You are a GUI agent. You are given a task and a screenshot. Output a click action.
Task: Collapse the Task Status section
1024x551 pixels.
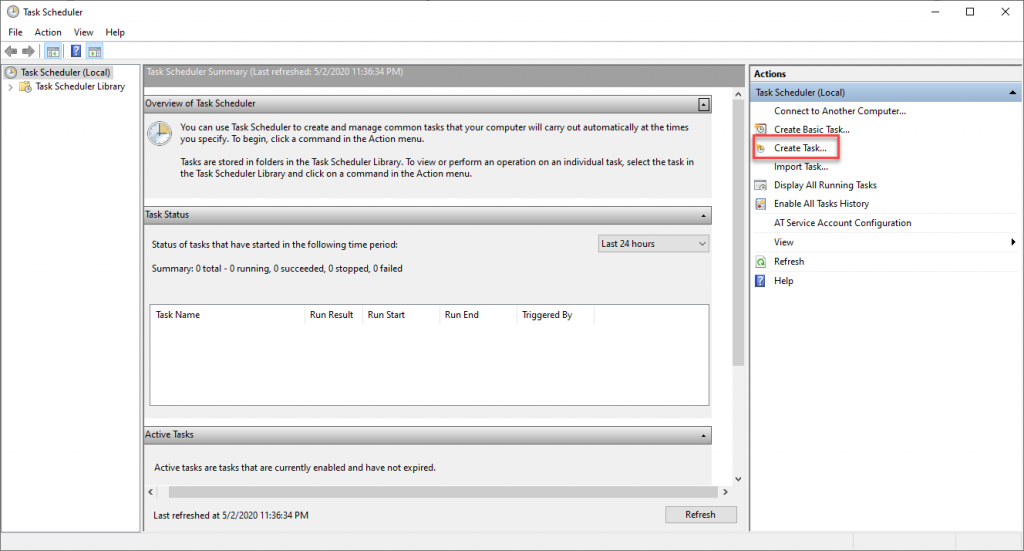click(x=703, y=215)
